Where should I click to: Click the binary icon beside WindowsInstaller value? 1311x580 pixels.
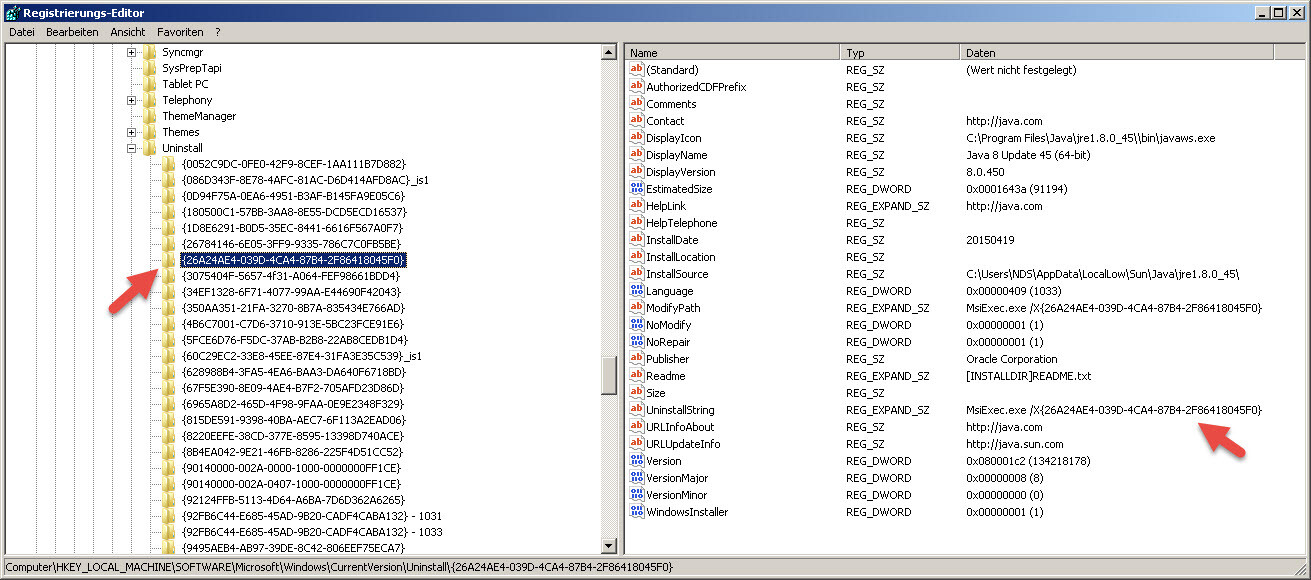[636, 512]
